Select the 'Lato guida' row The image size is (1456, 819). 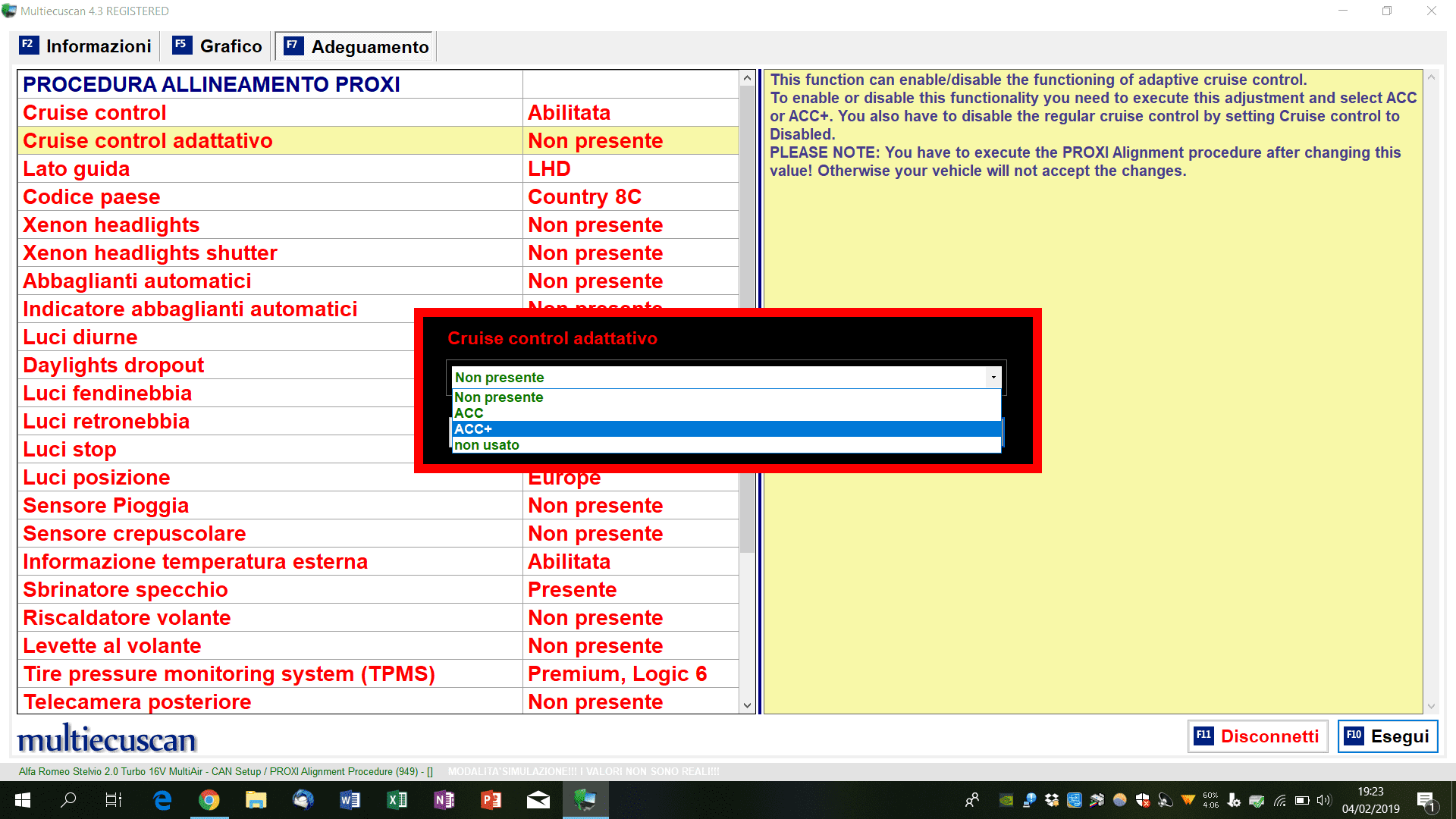pos(378,168)
